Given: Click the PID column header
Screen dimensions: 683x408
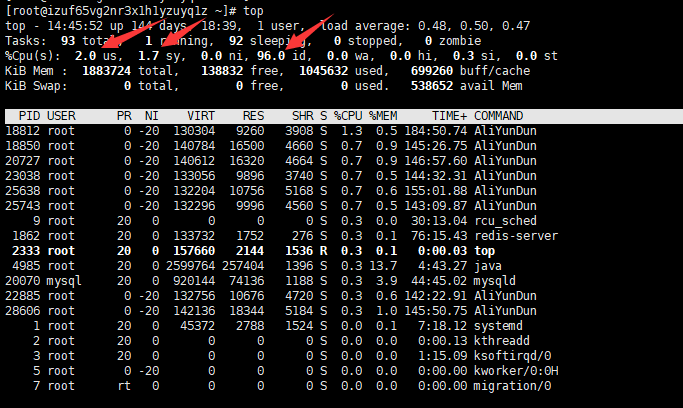Looking at the screenshot, I should [29, 116].
